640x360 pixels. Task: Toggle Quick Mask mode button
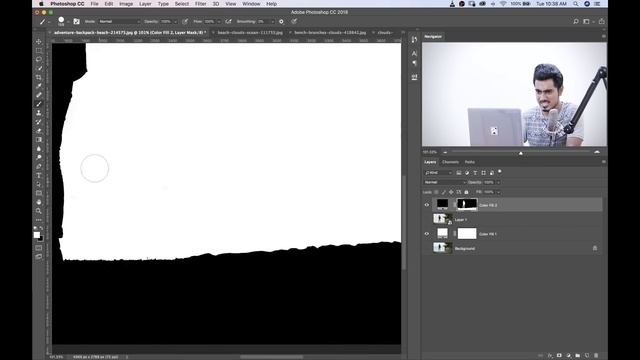39,248
